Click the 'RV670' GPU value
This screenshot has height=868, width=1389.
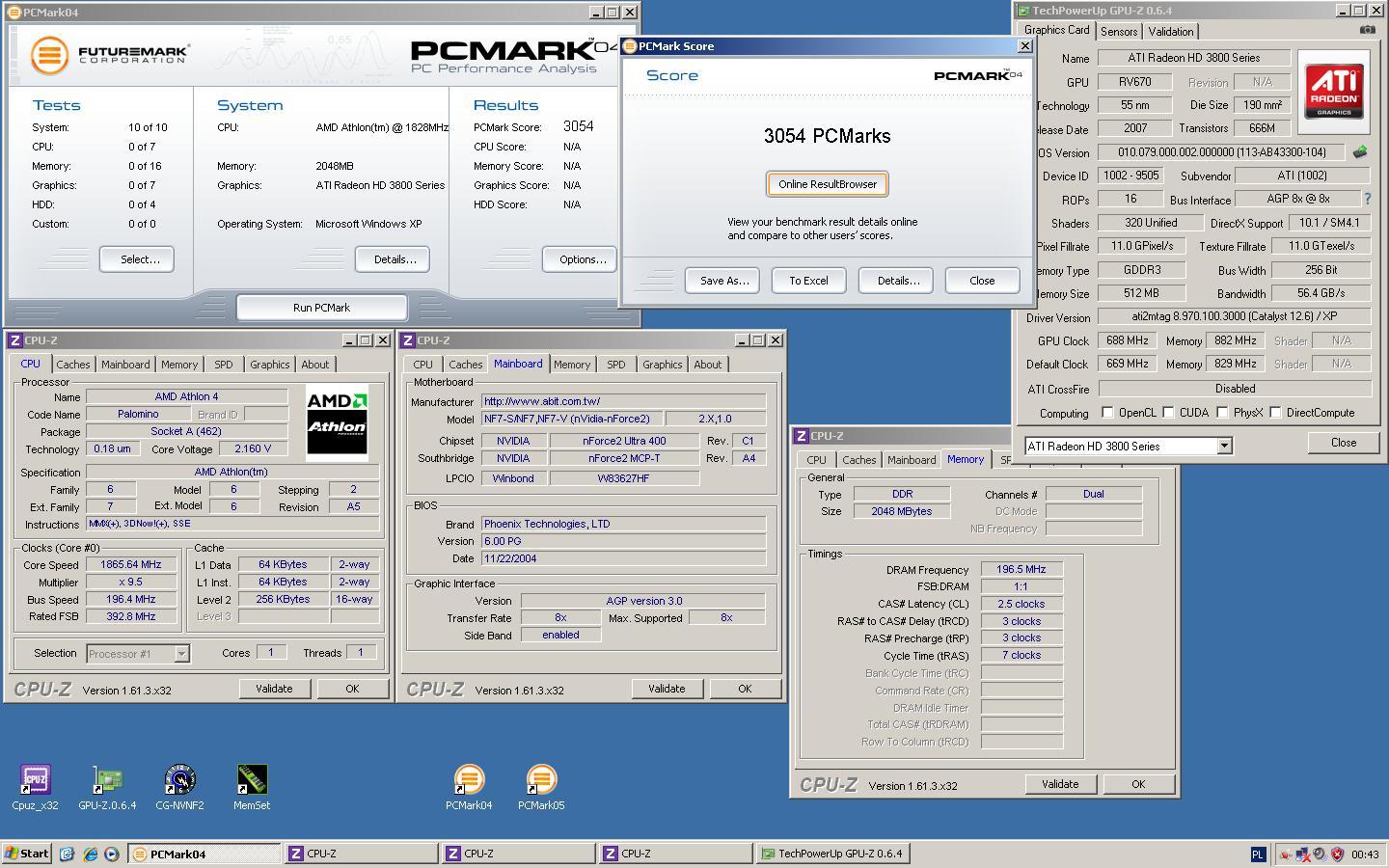tap(1135, 82)
